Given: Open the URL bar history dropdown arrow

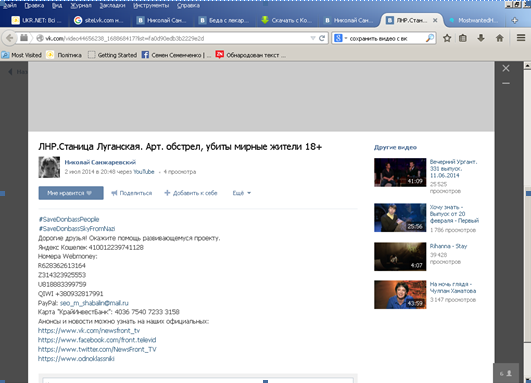Looking at the screenshot, I should [x=313, y=38].
